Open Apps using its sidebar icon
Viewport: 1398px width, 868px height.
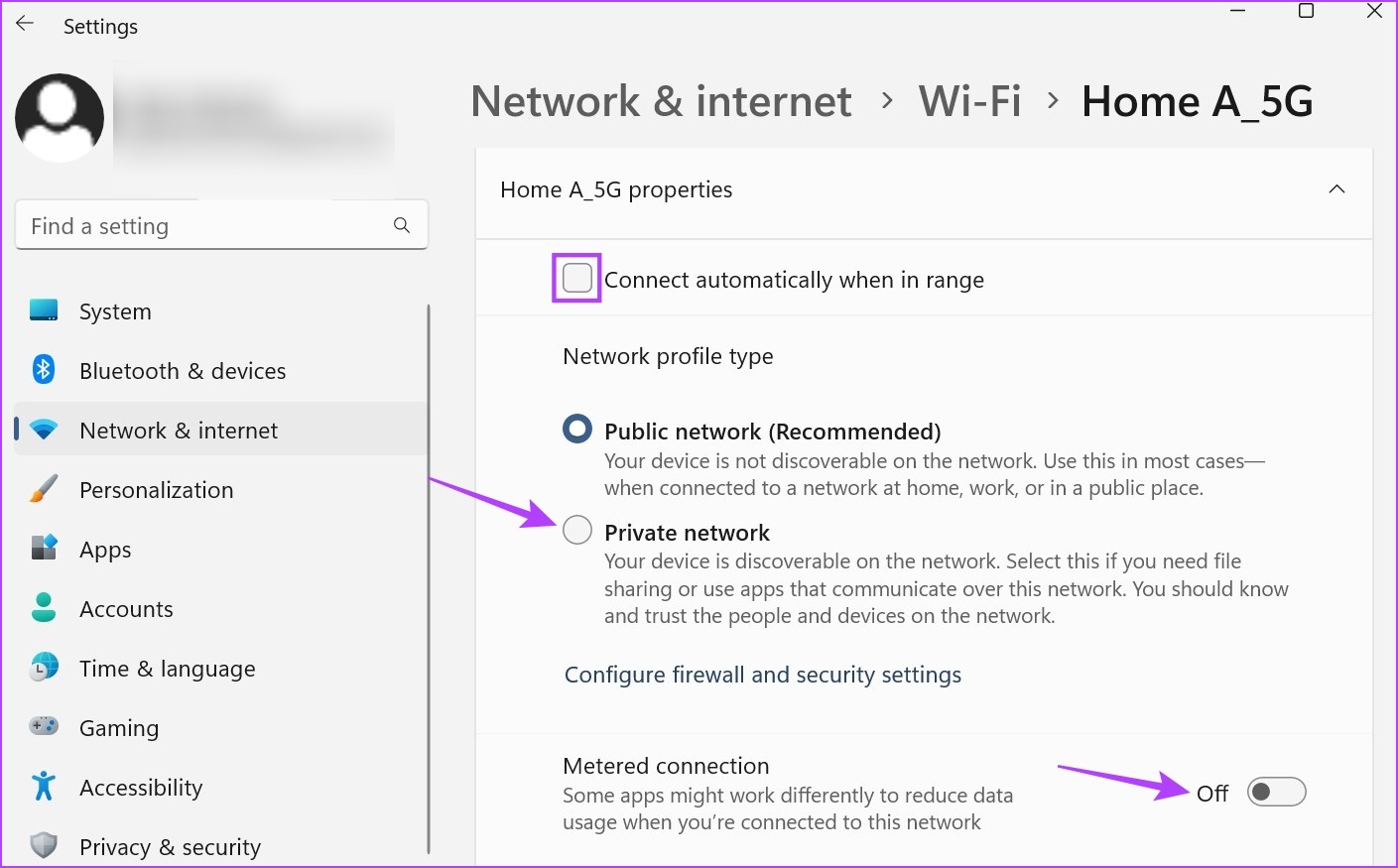pos(44,549)
